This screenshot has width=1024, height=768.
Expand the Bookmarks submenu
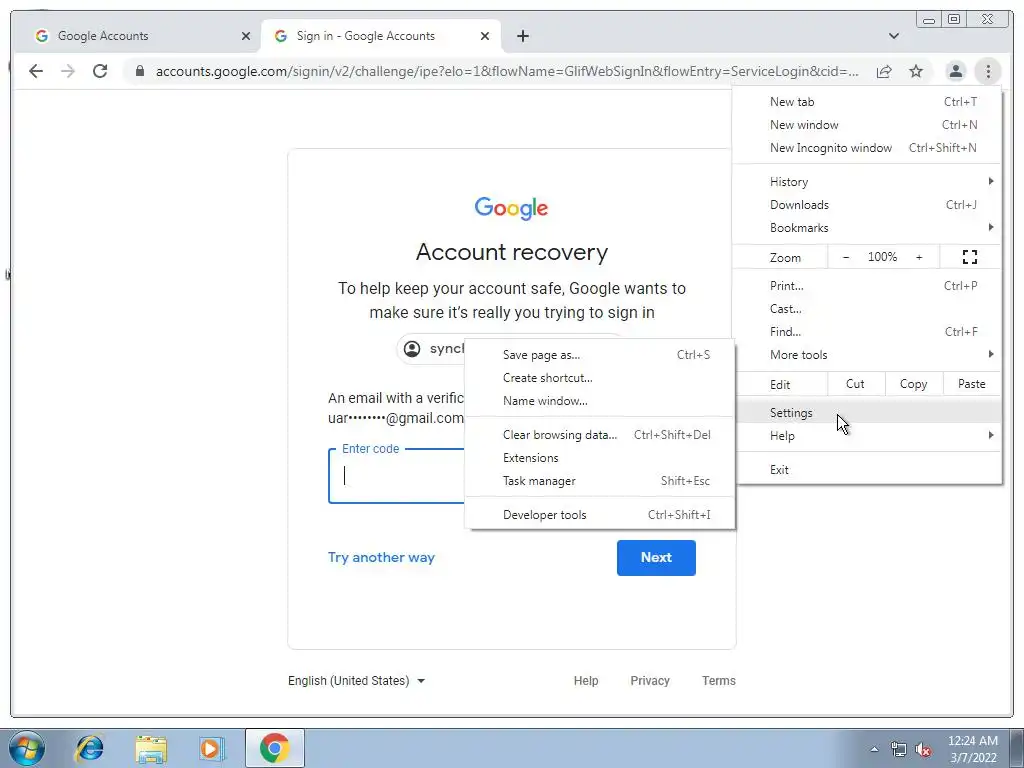pos(867,227)
